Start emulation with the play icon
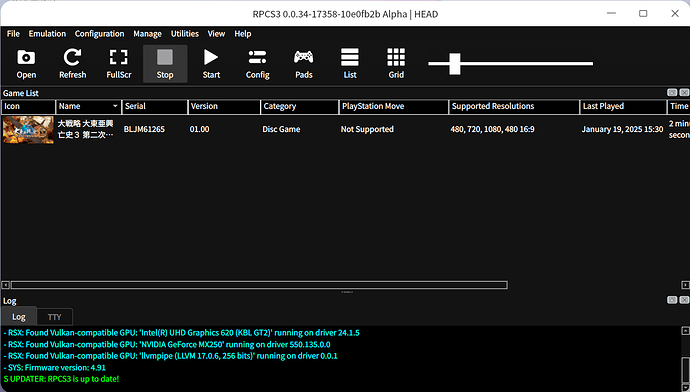Screen dimensions: 690x392 coord(211,64)
